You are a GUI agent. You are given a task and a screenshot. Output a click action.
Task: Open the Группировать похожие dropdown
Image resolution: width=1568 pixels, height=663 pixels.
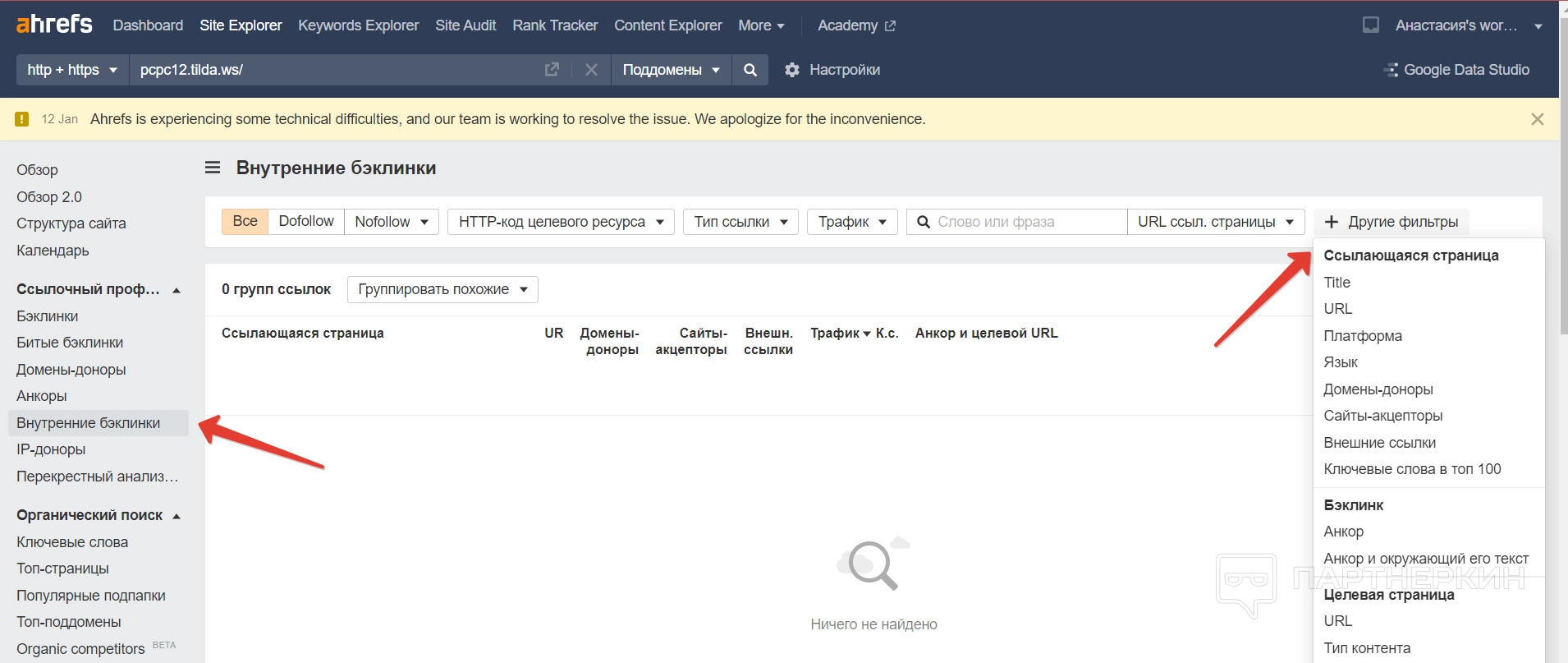point(442,289)
